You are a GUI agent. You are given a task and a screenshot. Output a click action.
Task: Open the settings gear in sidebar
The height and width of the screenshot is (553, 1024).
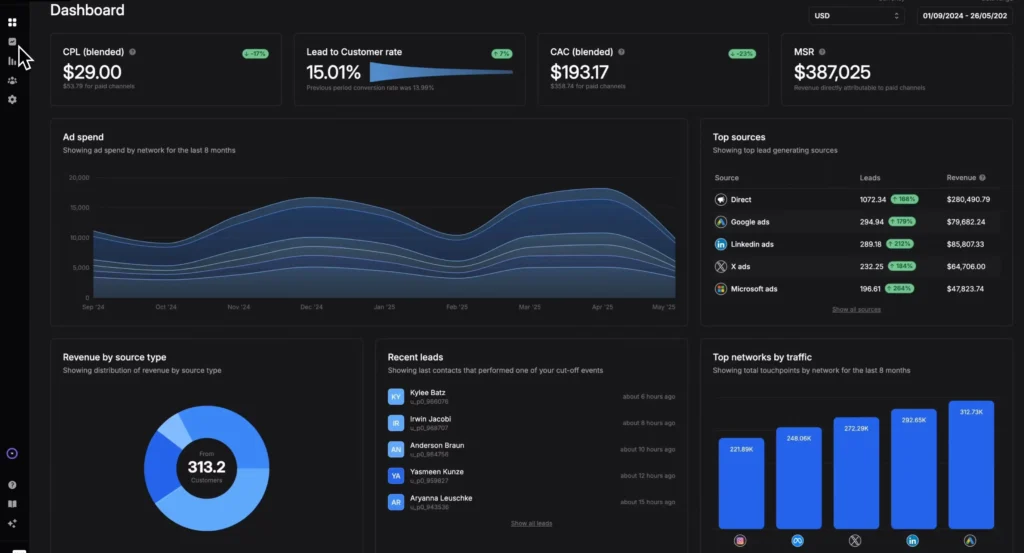click(x=12, y=100)
